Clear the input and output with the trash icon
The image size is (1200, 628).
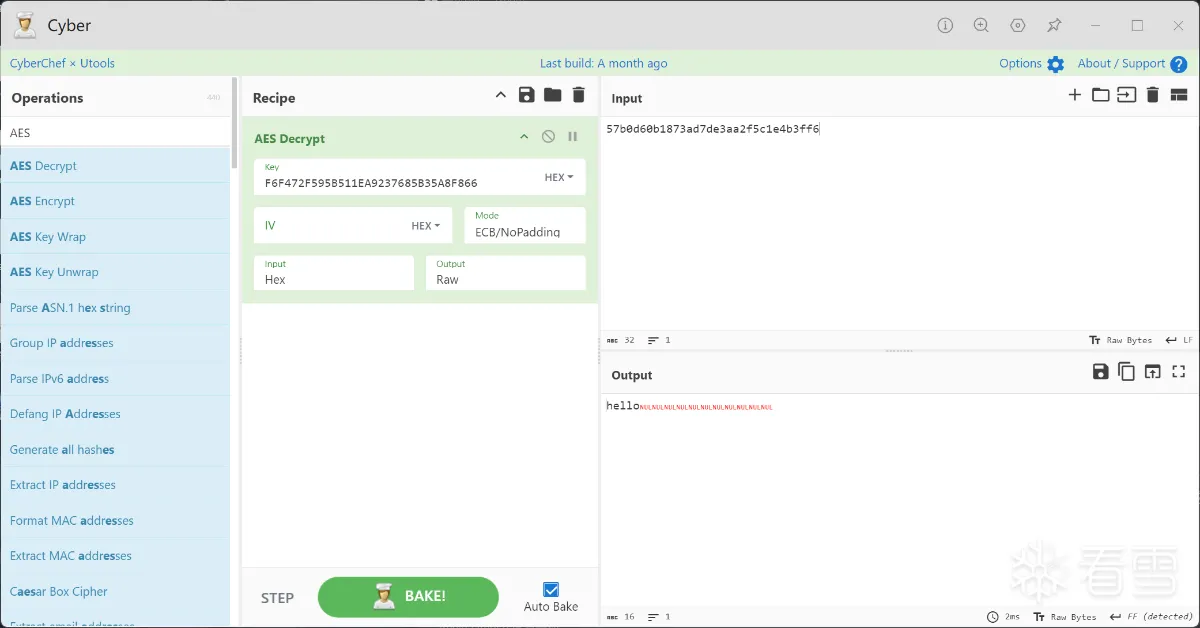pyautogui.click(x=1152, y=95)
